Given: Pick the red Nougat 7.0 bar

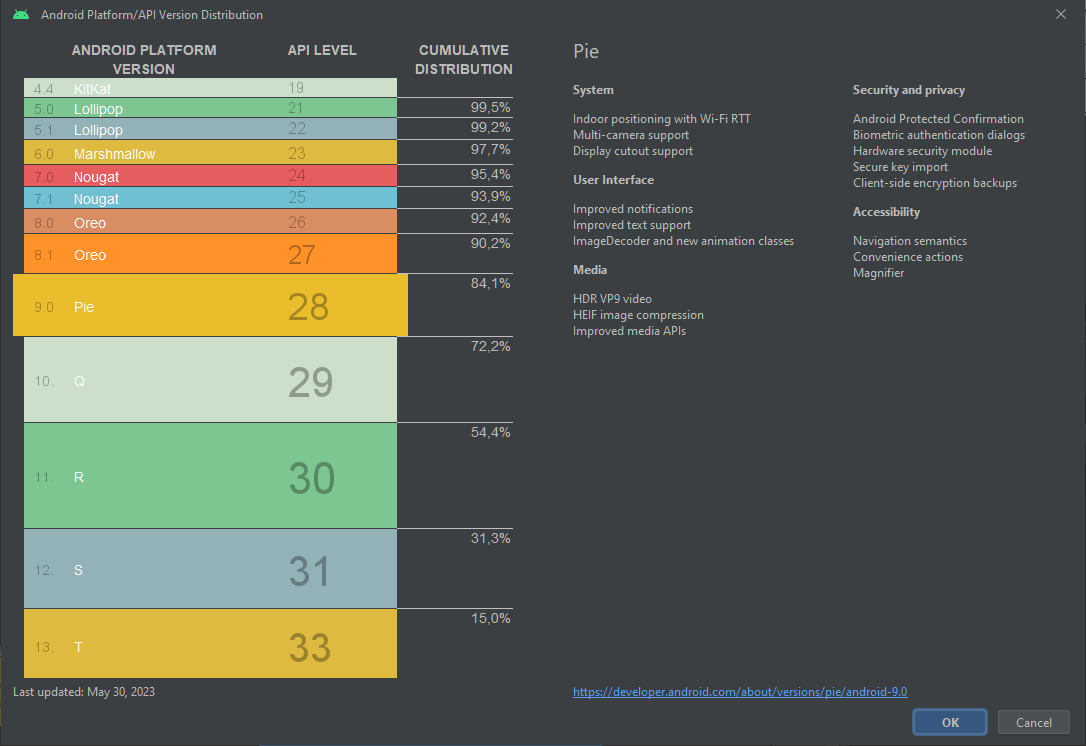Looking at the screenshot, I should coord(210,176).
